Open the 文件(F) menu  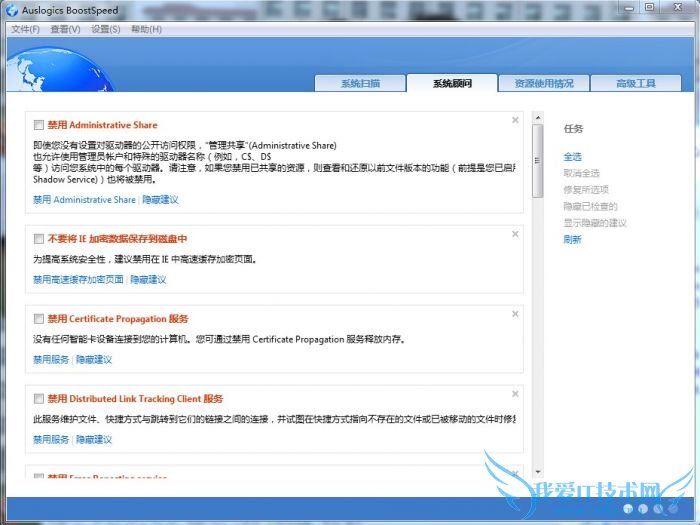pos(25,29)
